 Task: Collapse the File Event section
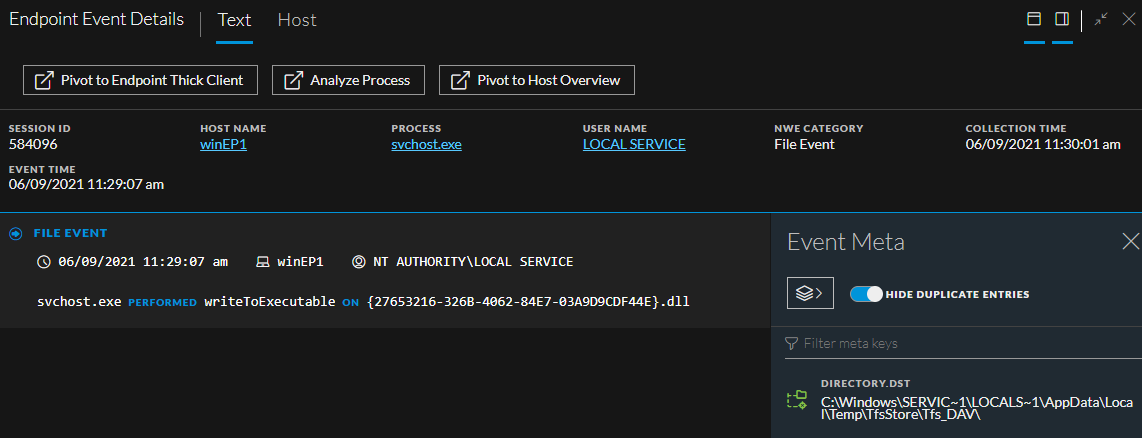15,233
